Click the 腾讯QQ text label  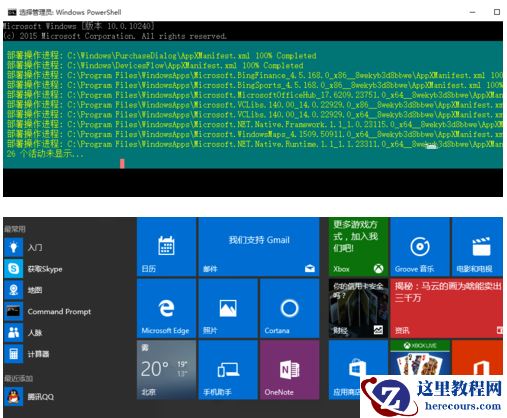tap(40, 397)
